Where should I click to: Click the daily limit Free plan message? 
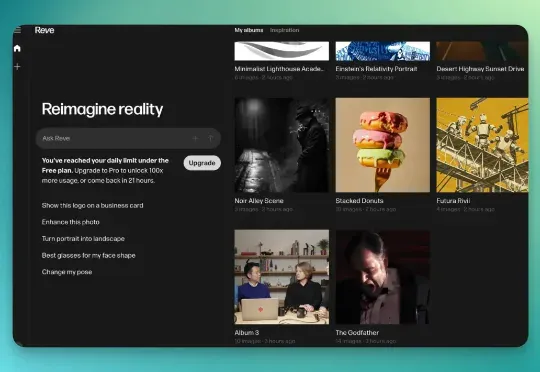tap(105, 170)
